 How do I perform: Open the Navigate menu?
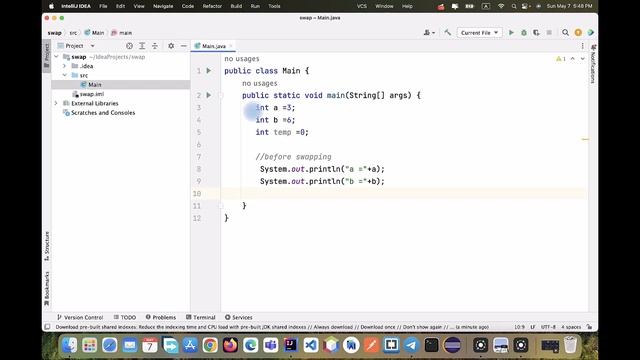coord(163,6)
